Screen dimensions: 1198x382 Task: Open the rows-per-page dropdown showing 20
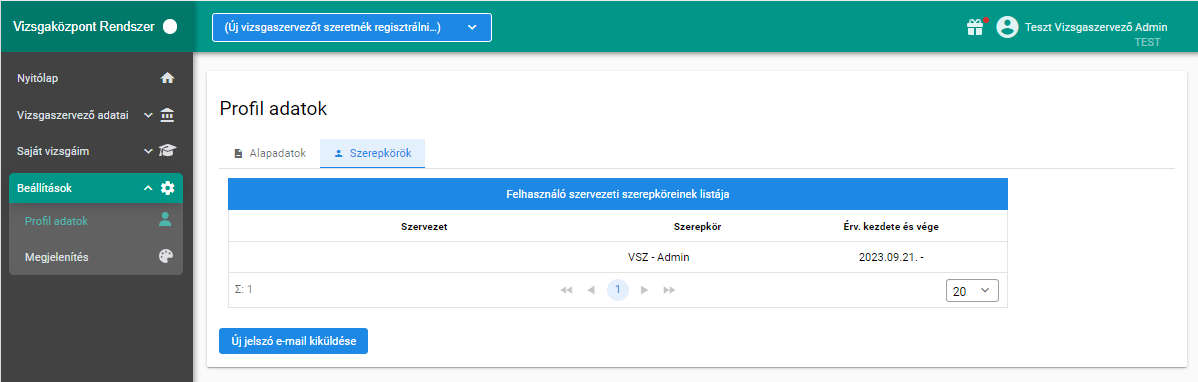972,290
